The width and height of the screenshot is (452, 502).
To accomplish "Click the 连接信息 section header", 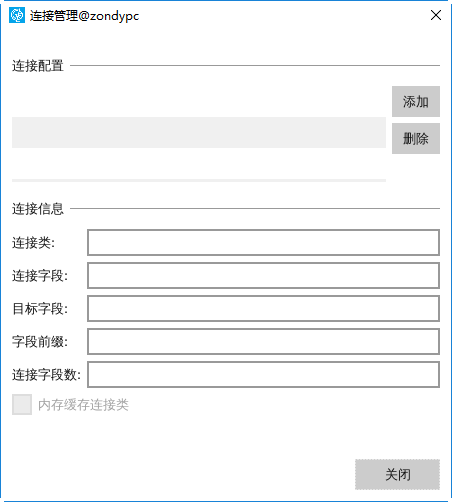I will click(x=38, y=209).
